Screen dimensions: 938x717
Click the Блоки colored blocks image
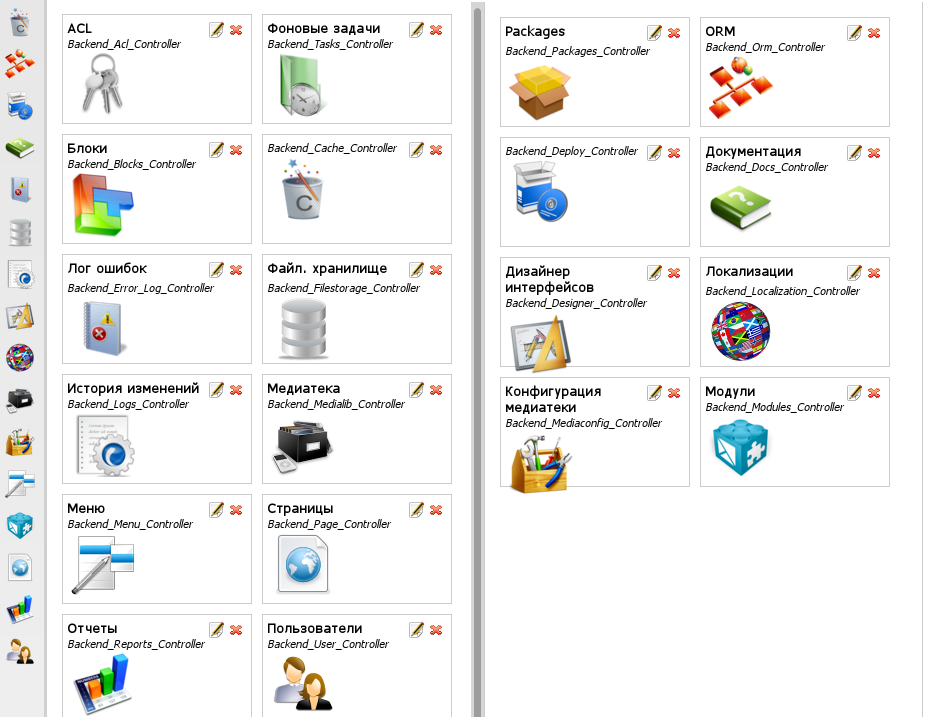click(x=102, y=205)
